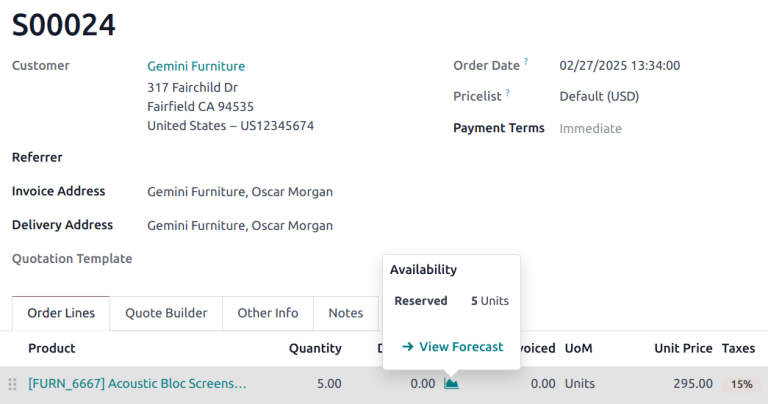
Task: Click the View Forecast link
Action: pos(452,346)
